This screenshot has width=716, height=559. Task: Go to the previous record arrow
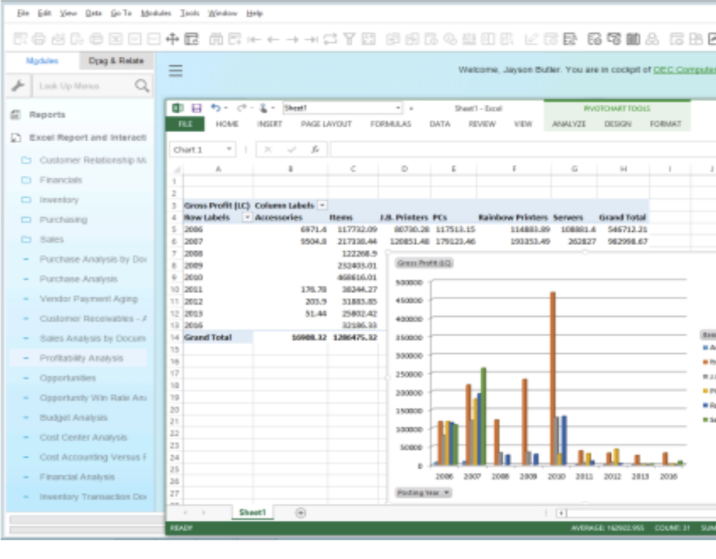[273, 40]
